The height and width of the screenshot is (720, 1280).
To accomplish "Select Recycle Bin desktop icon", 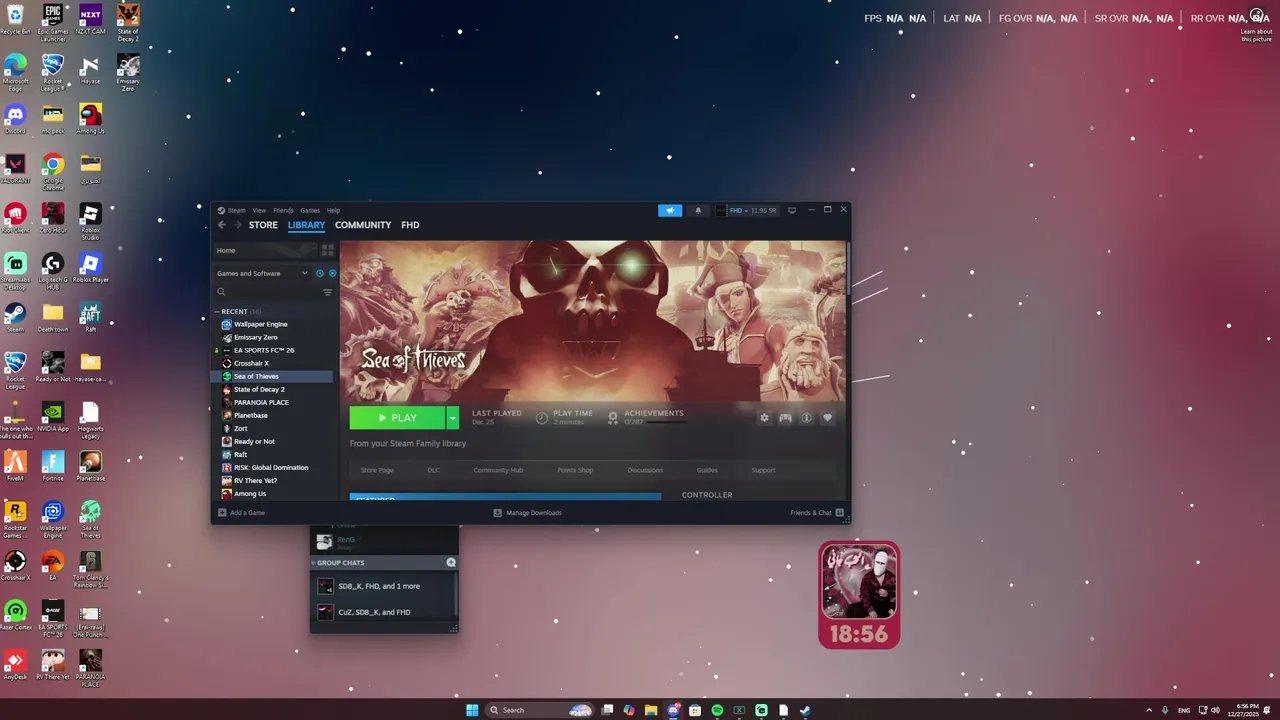I will click(x=15, y=20).
